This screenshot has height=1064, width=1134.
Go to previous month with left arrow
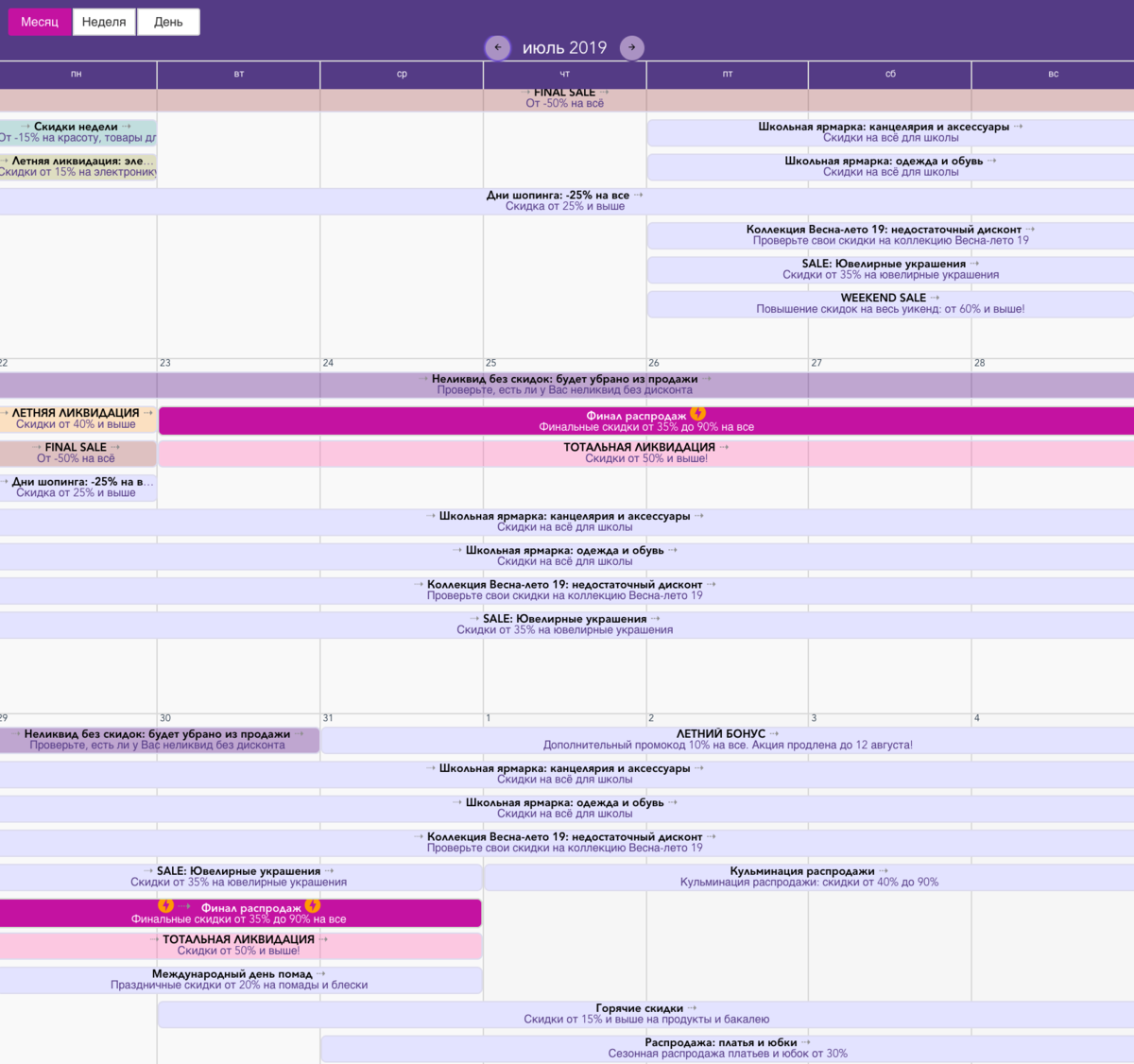[x=498, y=47]
